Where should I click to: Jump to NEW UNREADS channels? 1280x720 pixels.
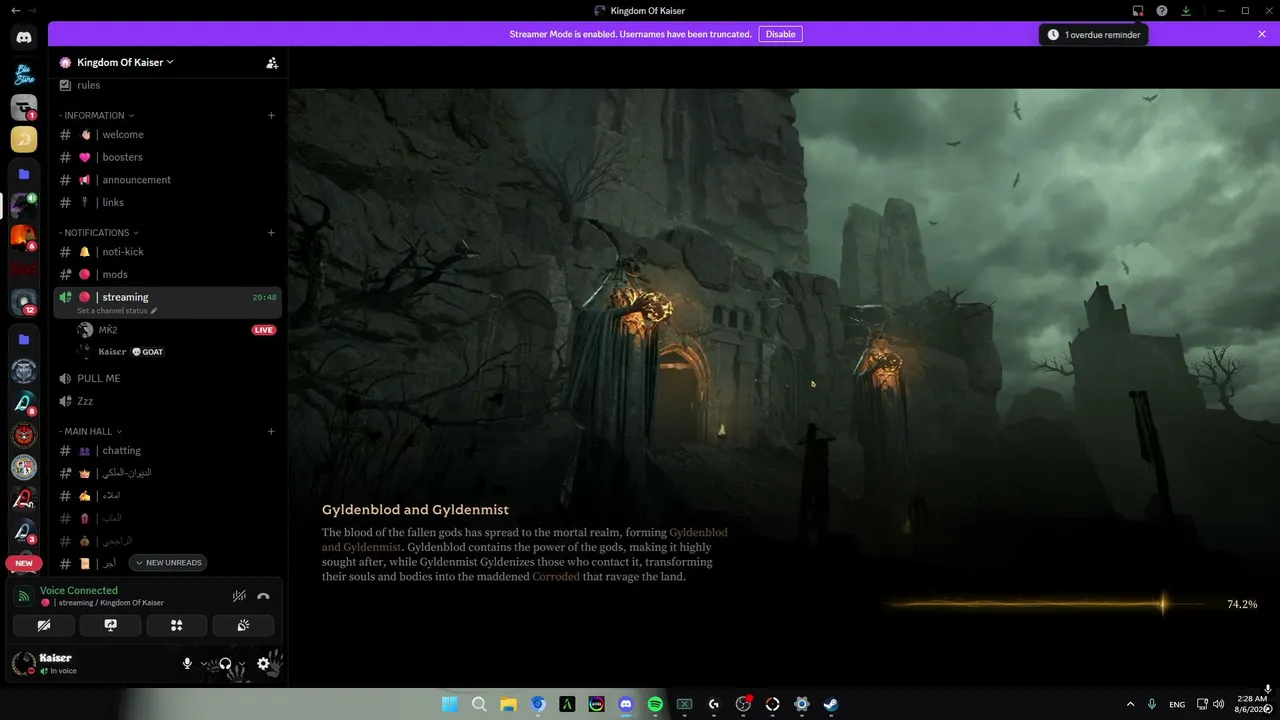(168, 563)
